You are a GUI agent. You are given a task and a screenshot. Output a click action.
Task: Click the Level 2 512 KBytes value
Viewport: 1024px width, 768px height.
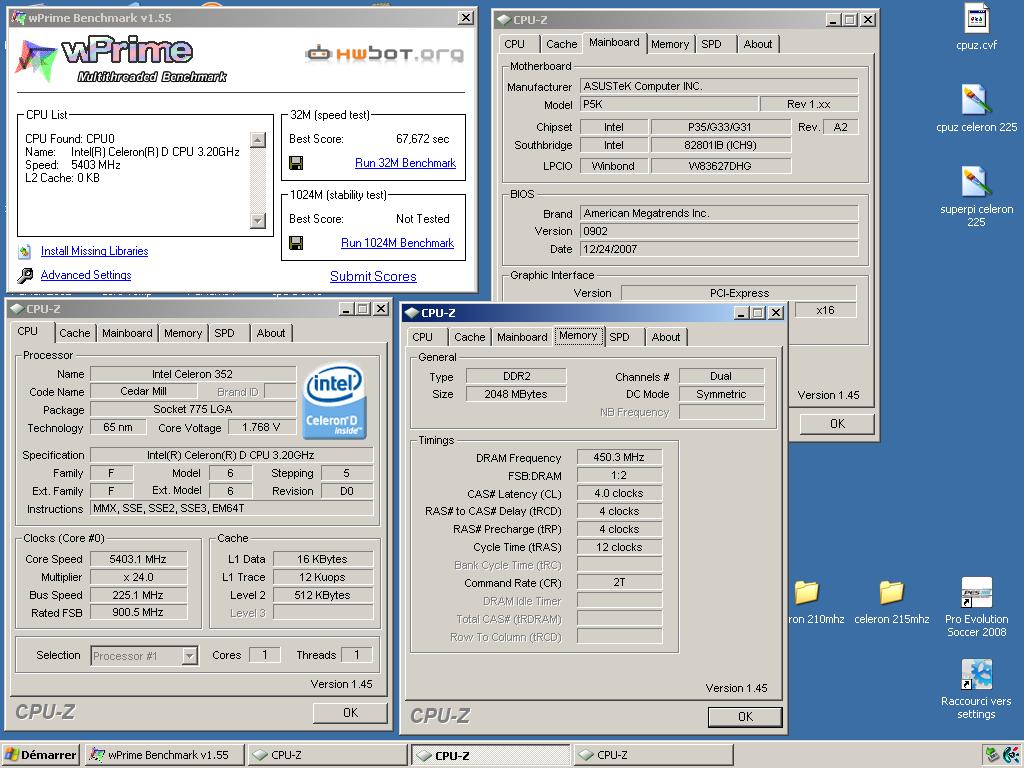coord(323,595)
